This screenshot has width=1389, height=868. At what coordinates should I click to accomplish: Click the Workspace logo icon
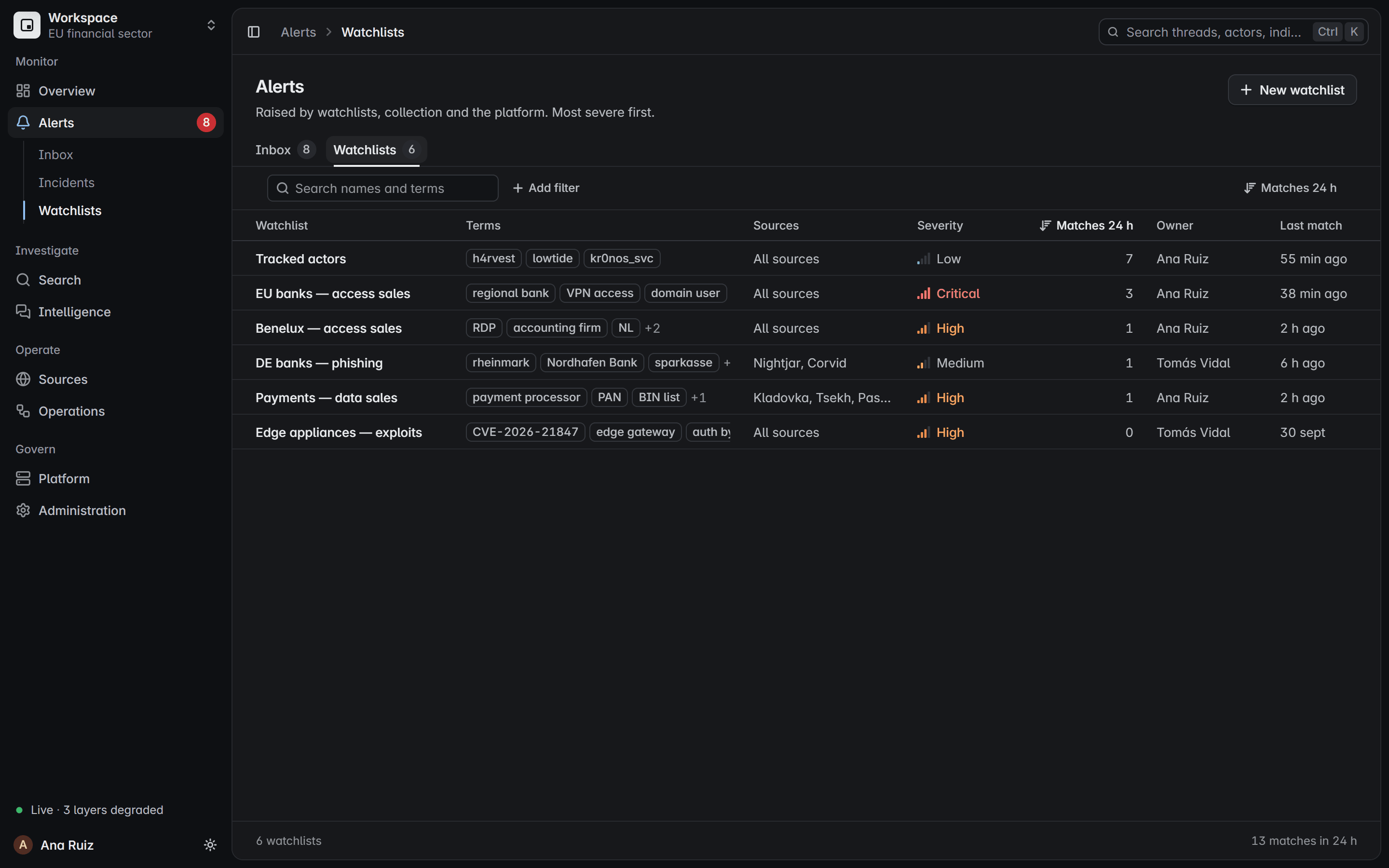(27, 25)
